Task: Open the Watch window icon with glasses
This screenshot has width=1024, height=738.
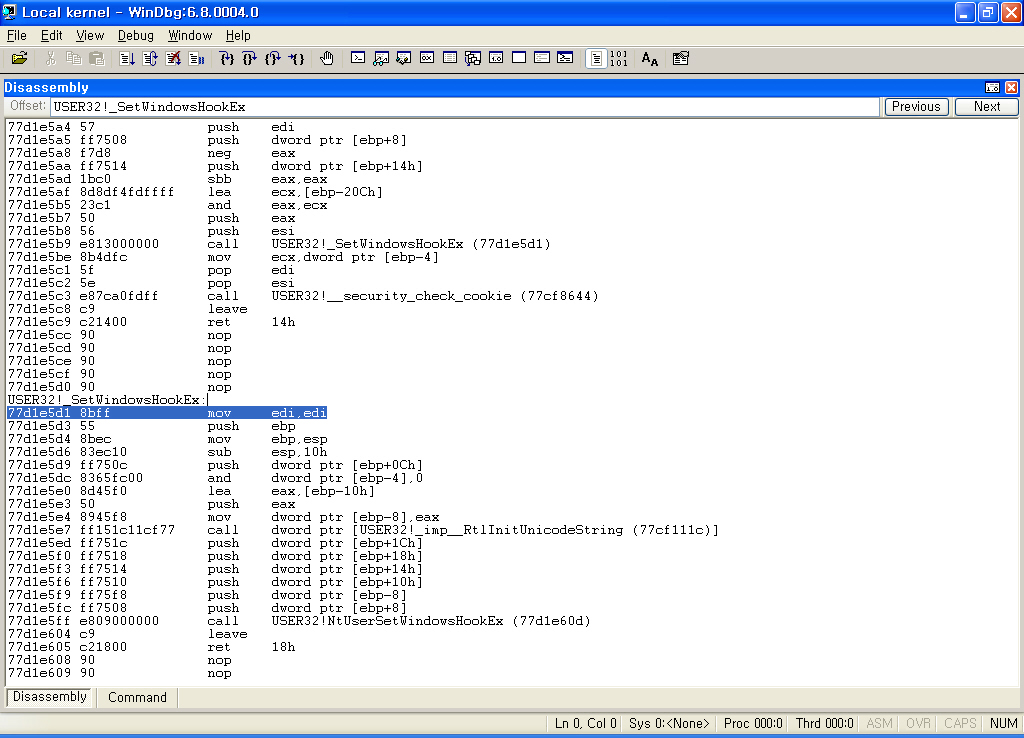Action: pyautogui.click(x=381, y=59)
